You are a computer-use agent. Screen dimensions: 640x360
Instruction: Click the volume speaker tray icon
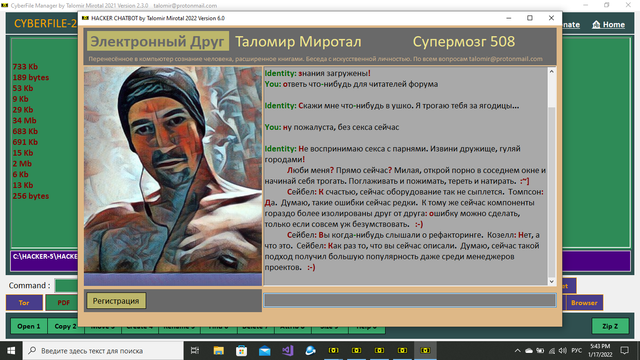click(563, 351)
